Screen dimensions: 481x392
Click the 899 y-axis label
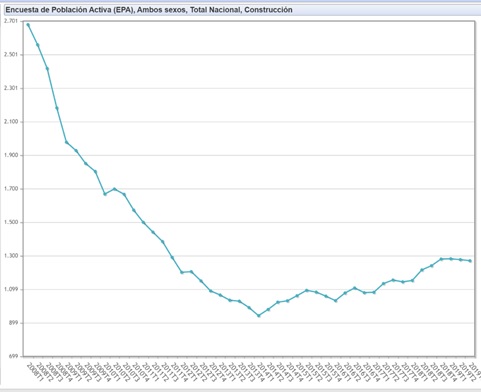[x=13, y=323]
